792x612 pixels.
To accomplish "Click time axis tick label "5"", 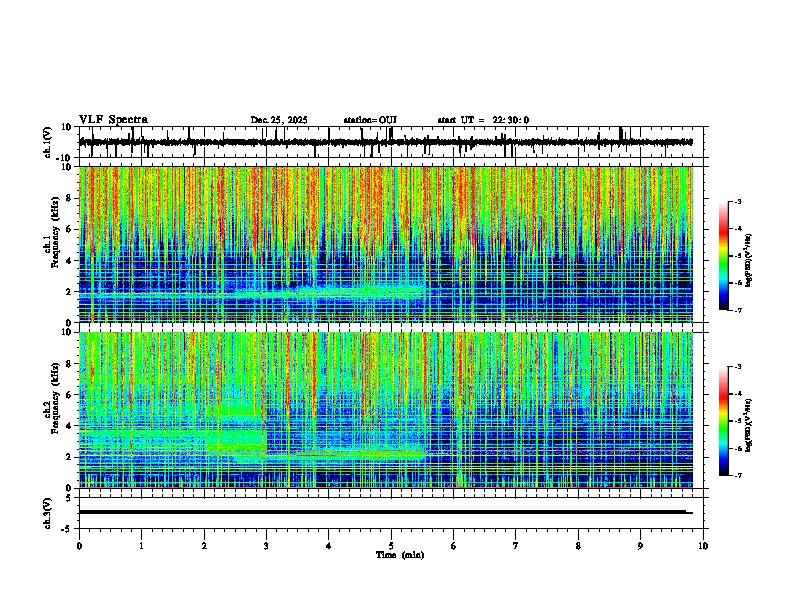I will (391, 546).
